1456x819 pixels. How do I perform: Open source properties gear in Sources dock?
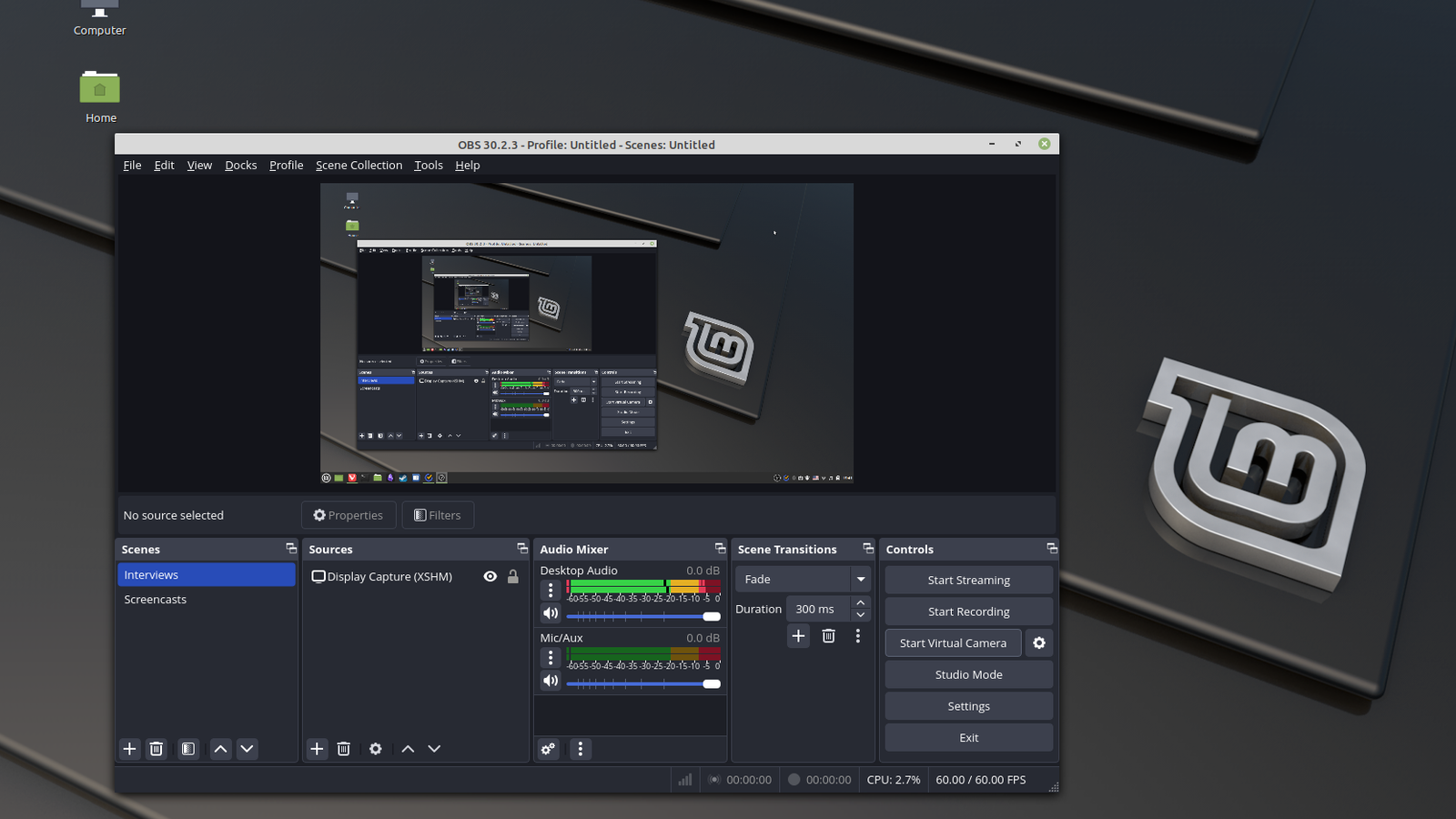click(376, 749)
